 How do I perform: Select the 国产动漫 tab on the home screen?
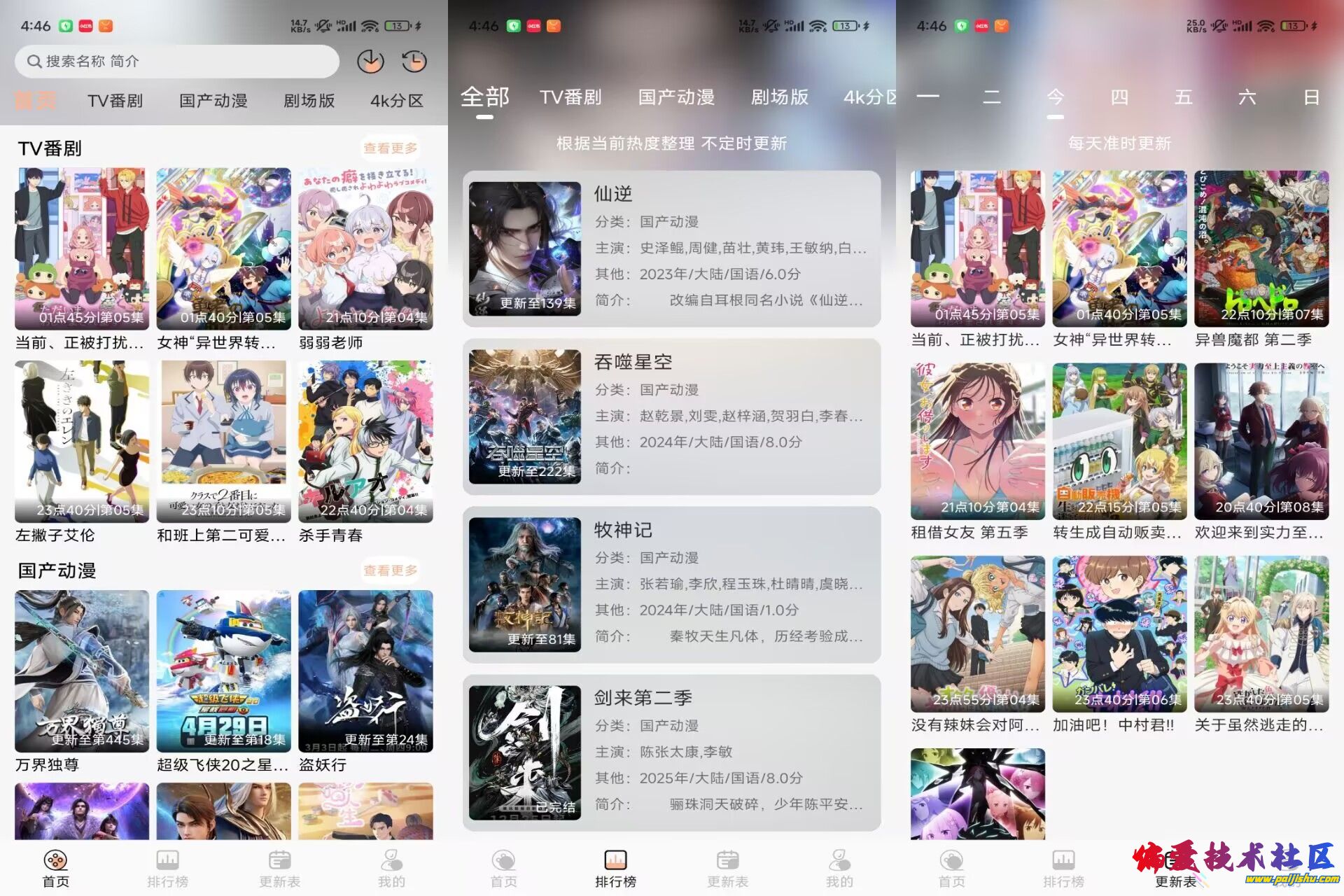[x=213, y=101]
